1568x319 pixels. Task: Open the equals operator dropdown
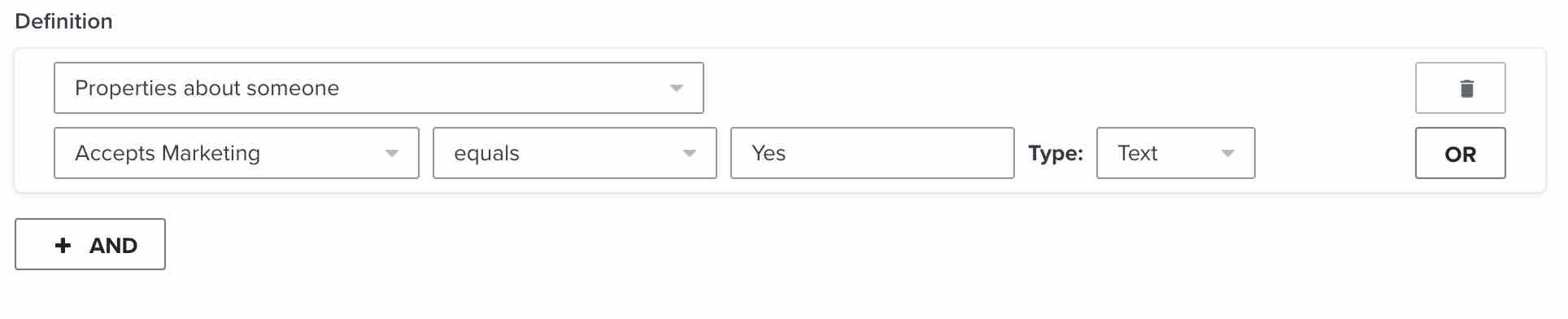coord(575,153)
